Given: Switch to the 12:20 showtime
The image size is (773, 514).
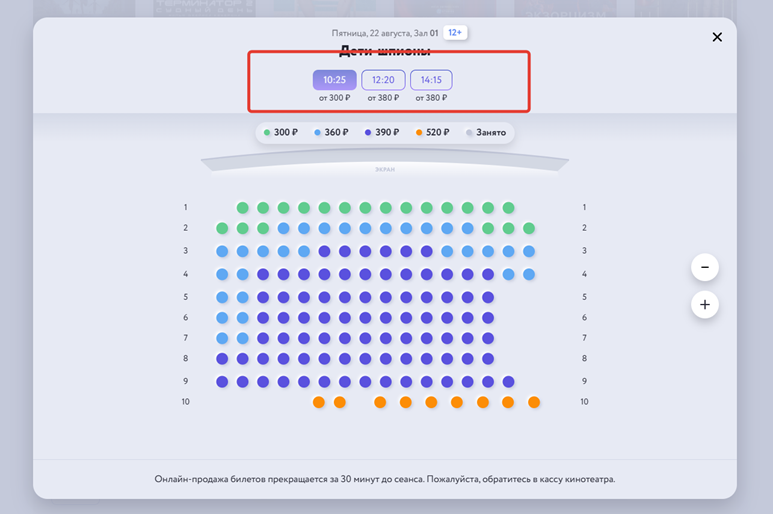Looking at the screenshot, I should (383, 80).
